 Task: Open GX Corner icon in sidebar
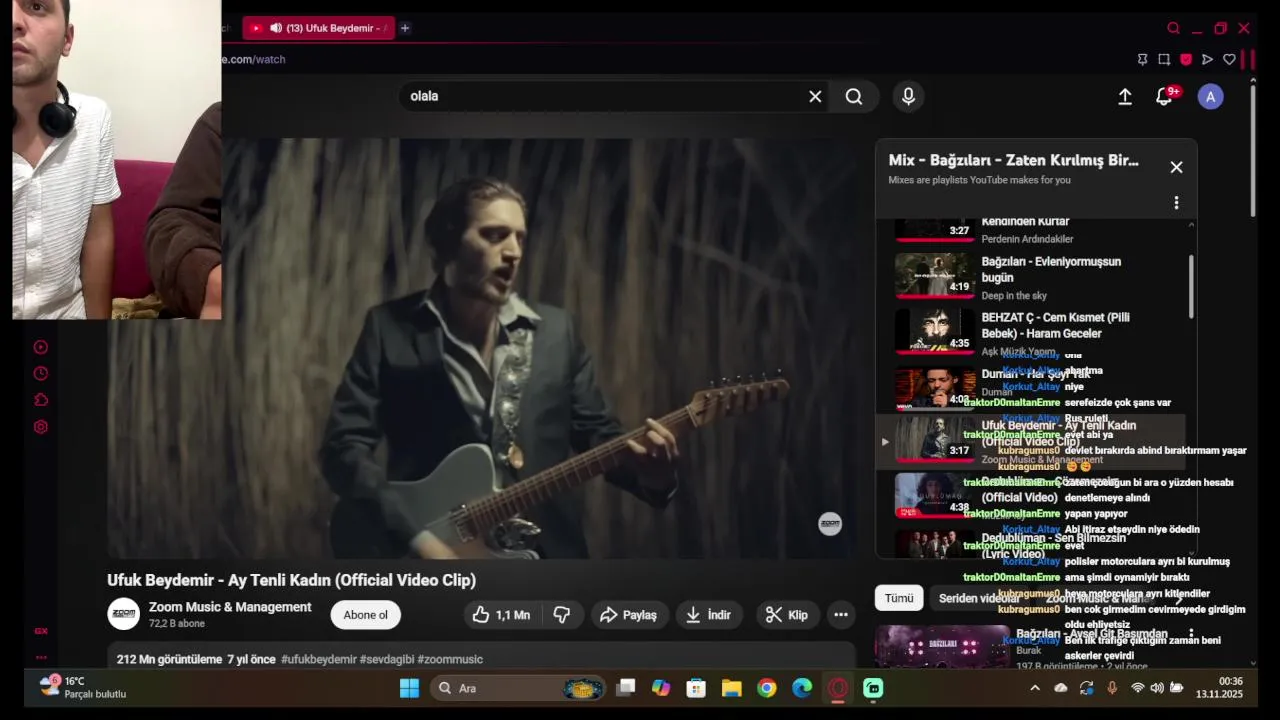41,631
